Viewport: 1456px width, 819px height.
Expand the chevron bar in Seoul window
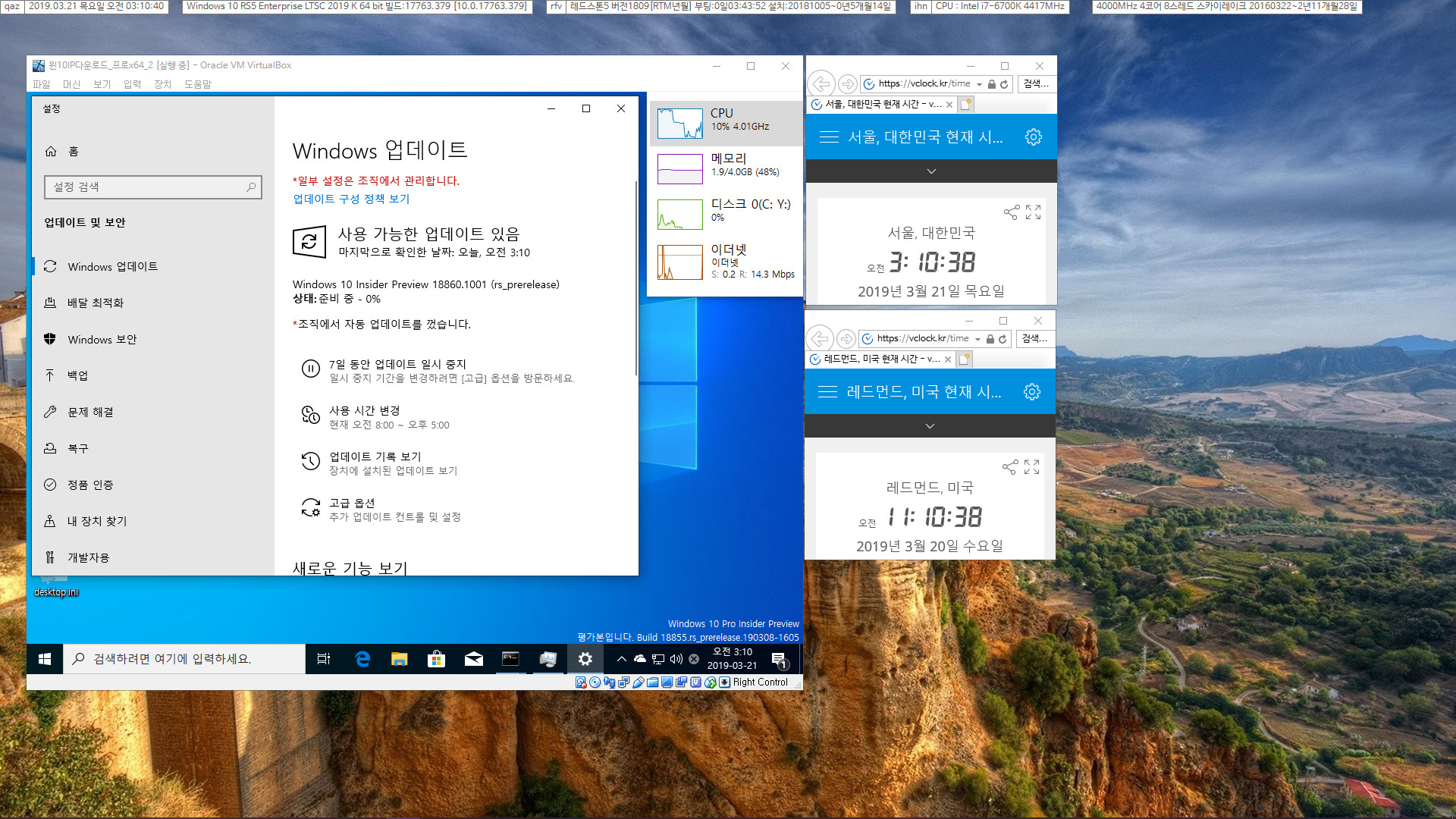coord(931,171)
